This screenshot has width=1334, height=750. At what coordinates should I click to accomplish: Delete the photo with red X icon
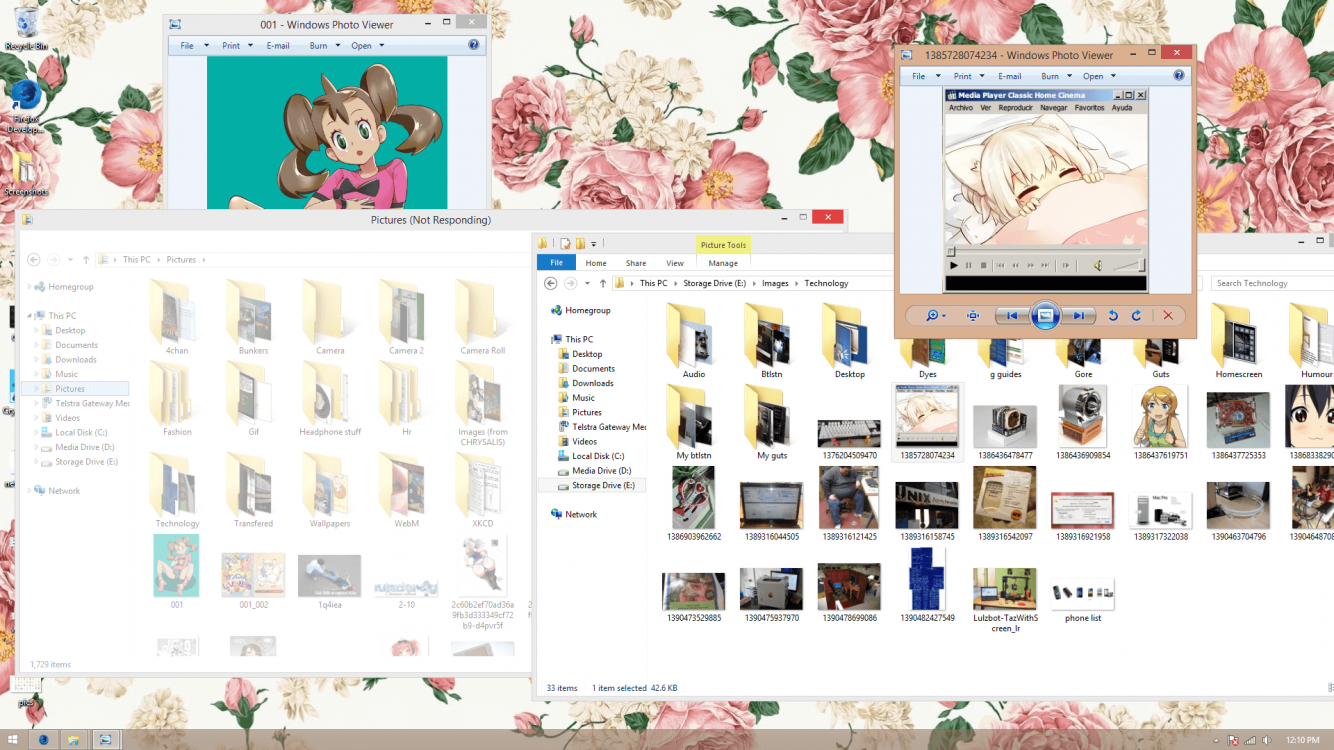(1167, 315)
